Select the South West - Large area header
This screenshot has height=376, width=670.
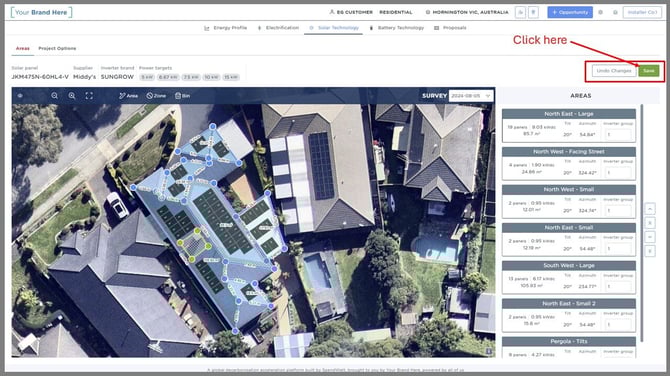click(569, 265)
